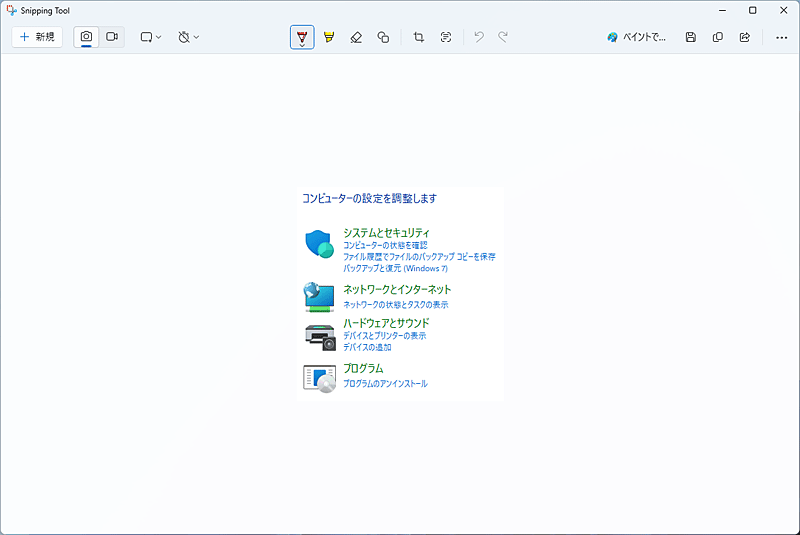The height and width of the screenshot is (535, 800).
Task: Open the three-dot more options menu
Action: [x=781, y=37]
